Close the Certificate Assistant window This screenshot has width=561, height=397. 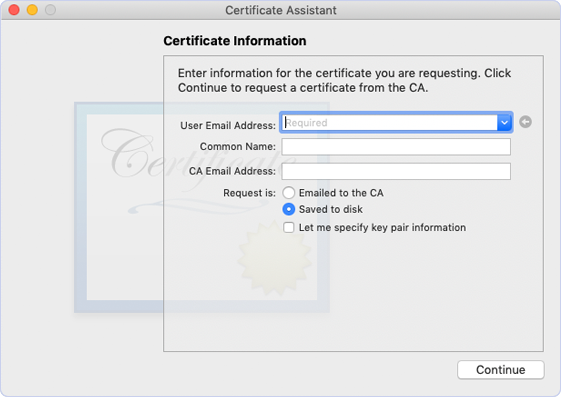(x=14, y=10)
